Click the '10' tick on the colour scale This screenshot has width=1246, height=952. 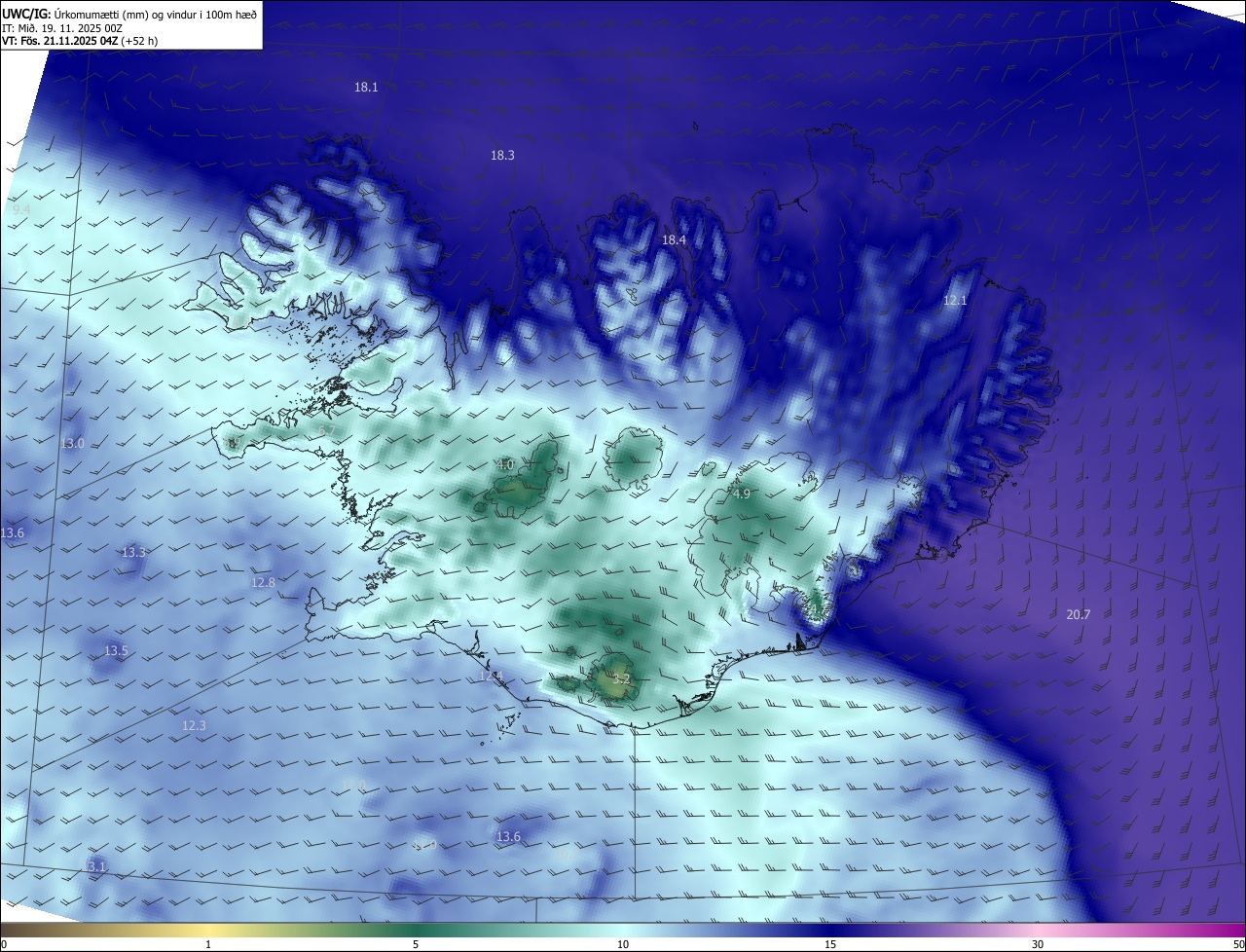coord(623,944)
